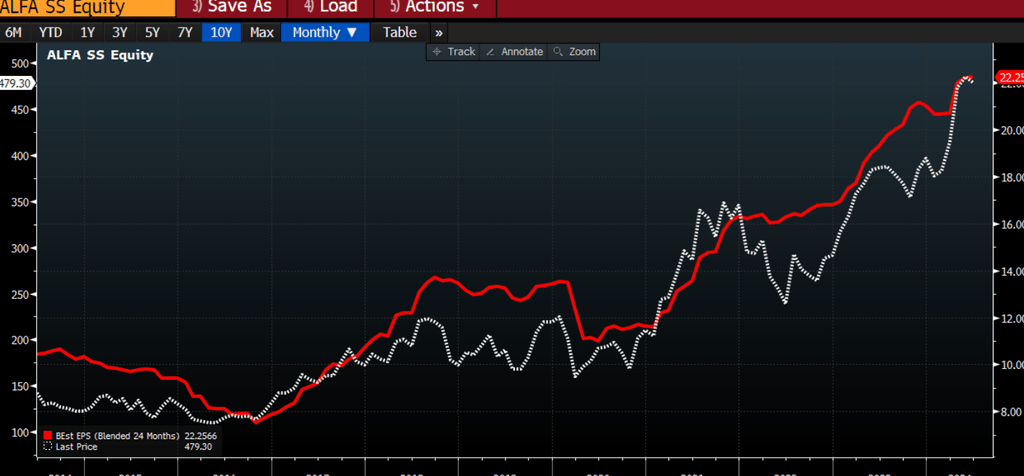Image resolution: width=1024 pixels, height=476 pixels.
Task: Activate the Annotate pencil tool
Action: point(490,51)
